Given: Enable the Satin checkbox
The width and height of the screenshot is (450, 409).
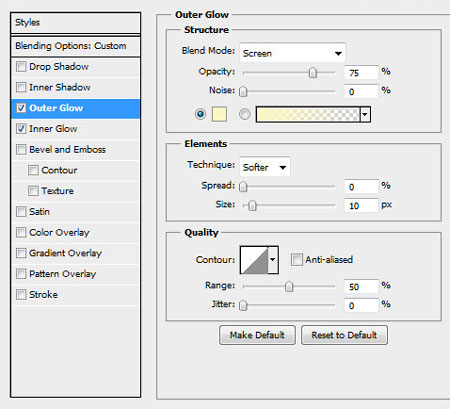Looking at the screenshot, I should tap(21, 212).
